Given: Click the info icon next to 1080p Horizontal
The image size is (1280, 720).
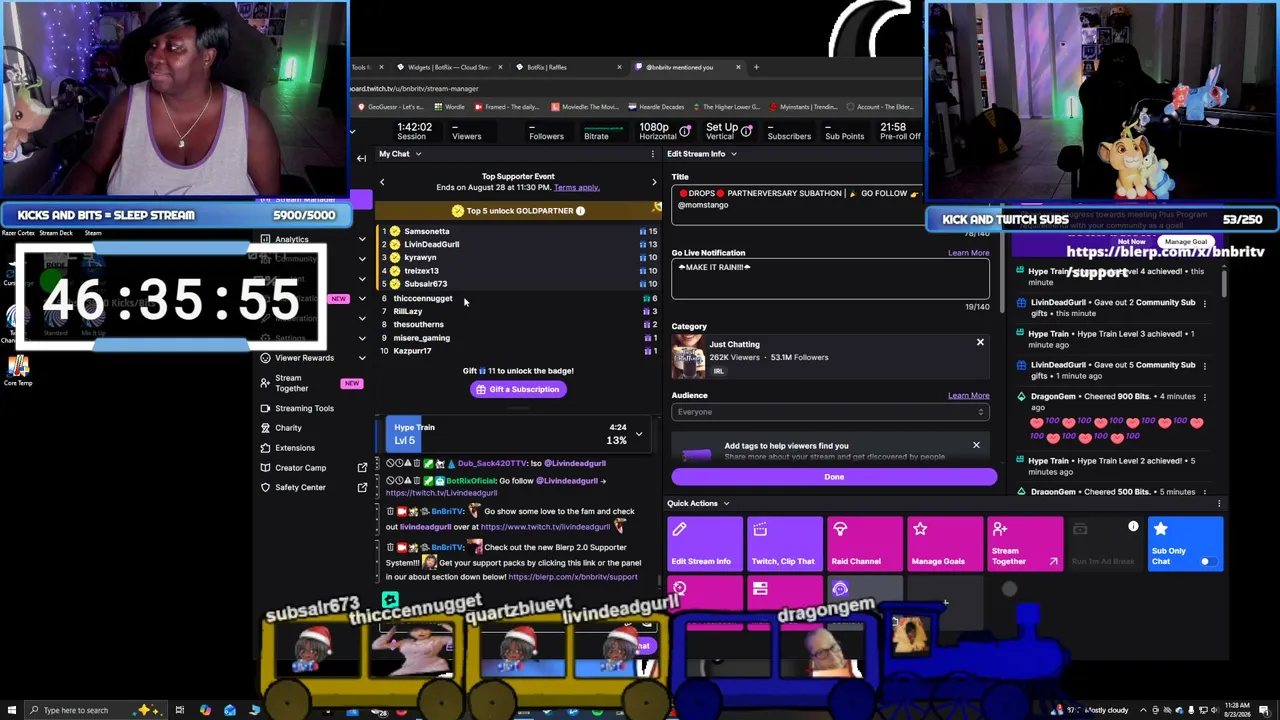Looking at the screenshot, I should pos(685,132).
